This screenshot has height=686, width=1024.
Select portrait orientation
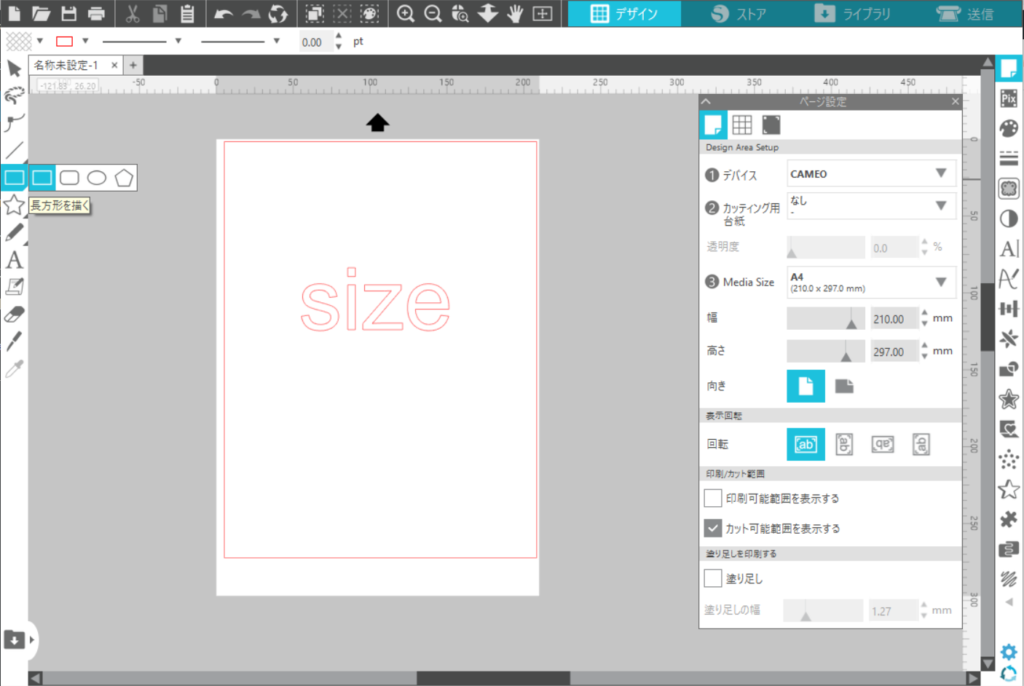pyautogui.click(x=805, y=385)
